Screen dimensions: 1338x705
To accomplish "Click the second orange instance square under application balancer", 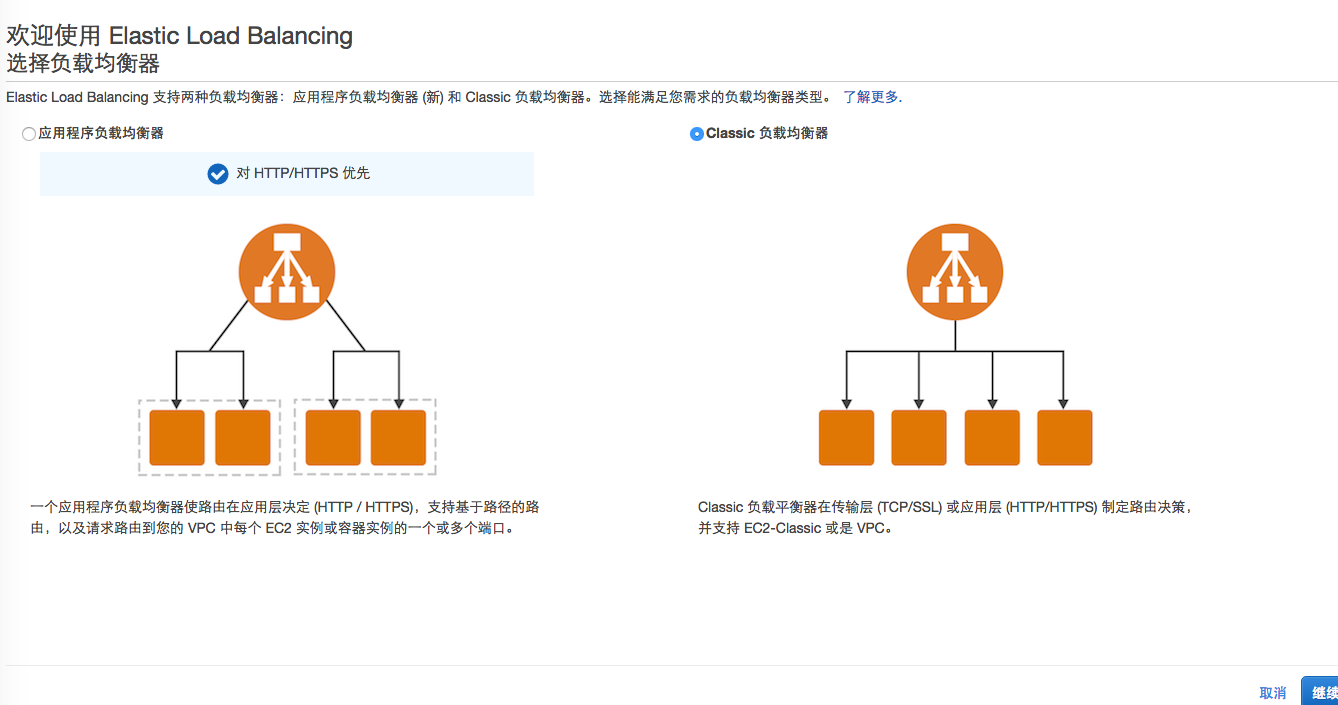I will click(x=243, y=437).
